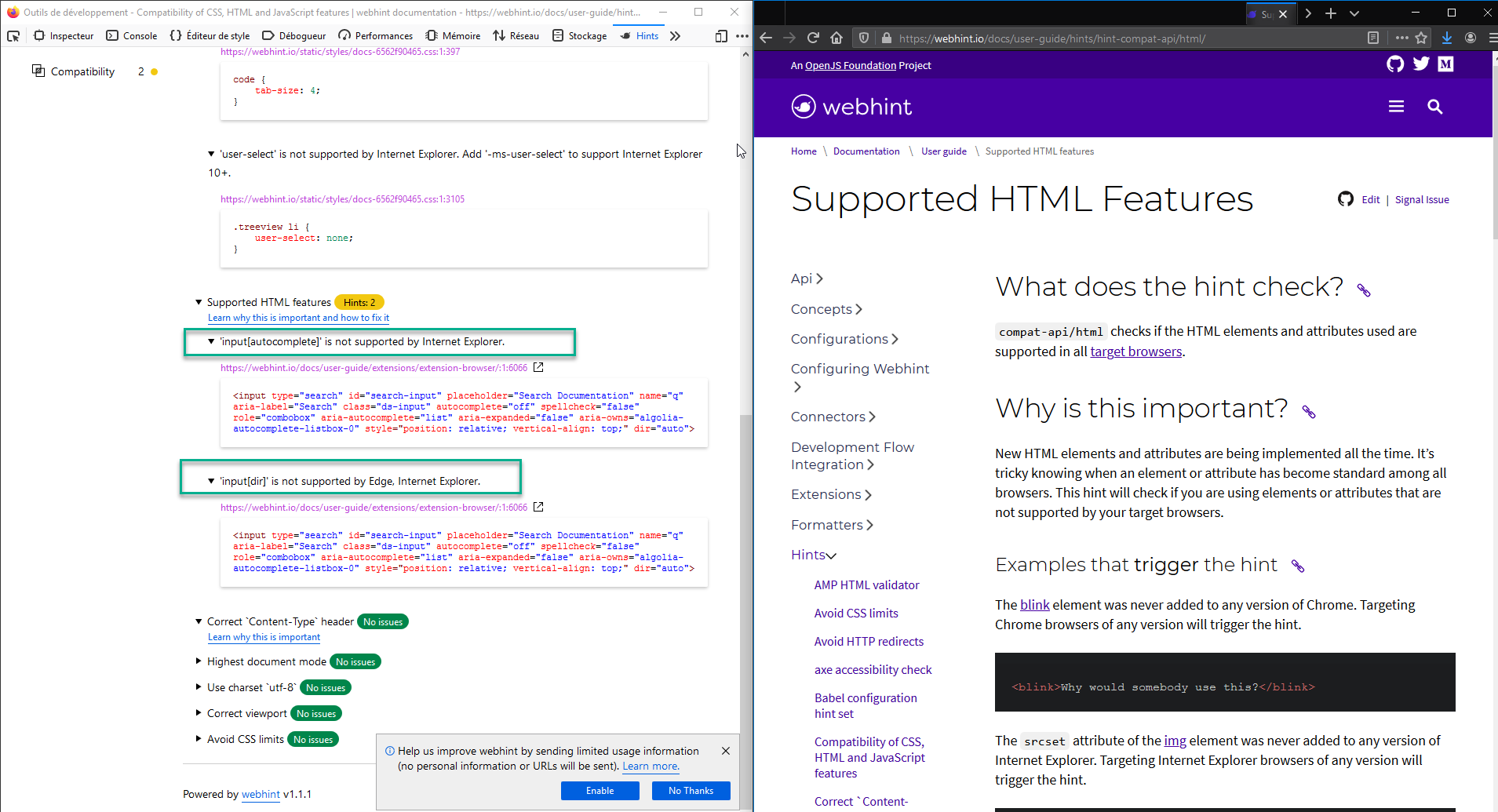Open Learn more link in telemetry notice

[x=651, y=766]
